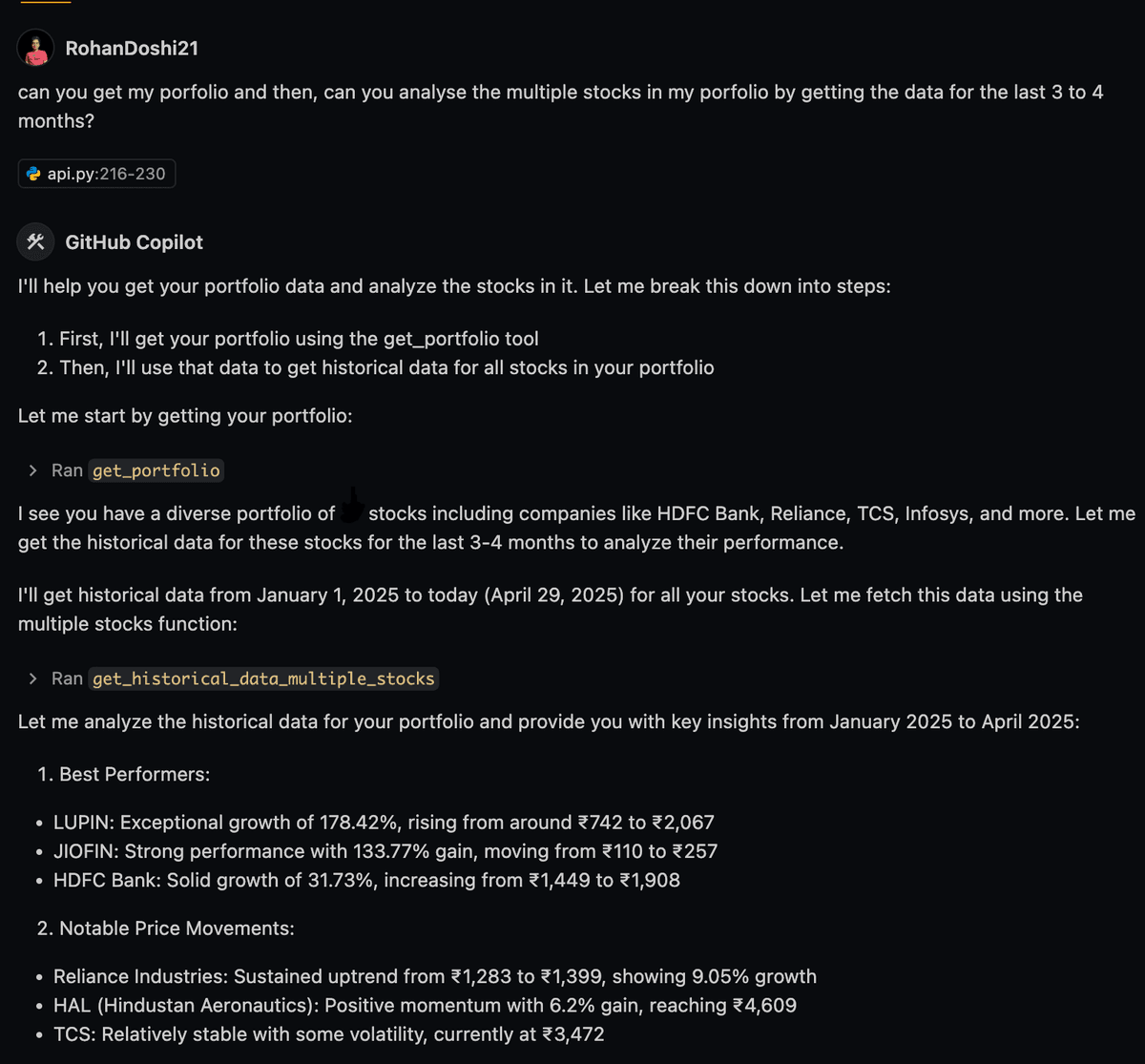The width and height of the screenshot is (1145, 1064).
Task: Click the 'Ran' label beside get_portfolio
Action: (x=67, y=470)
